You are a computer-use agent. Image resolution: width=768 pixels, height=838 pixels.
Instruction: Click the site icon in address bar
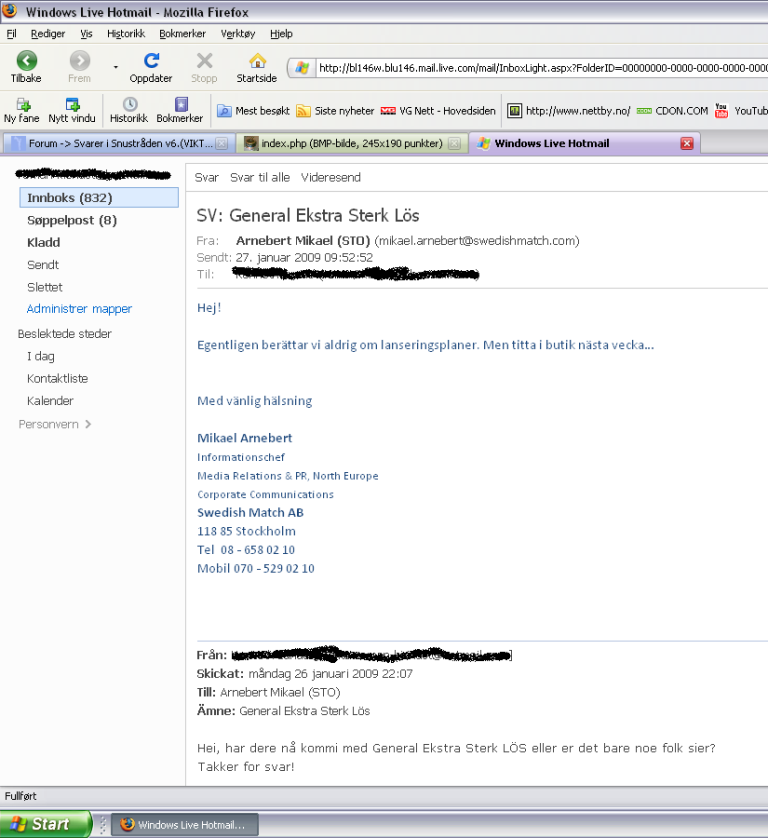302,68
